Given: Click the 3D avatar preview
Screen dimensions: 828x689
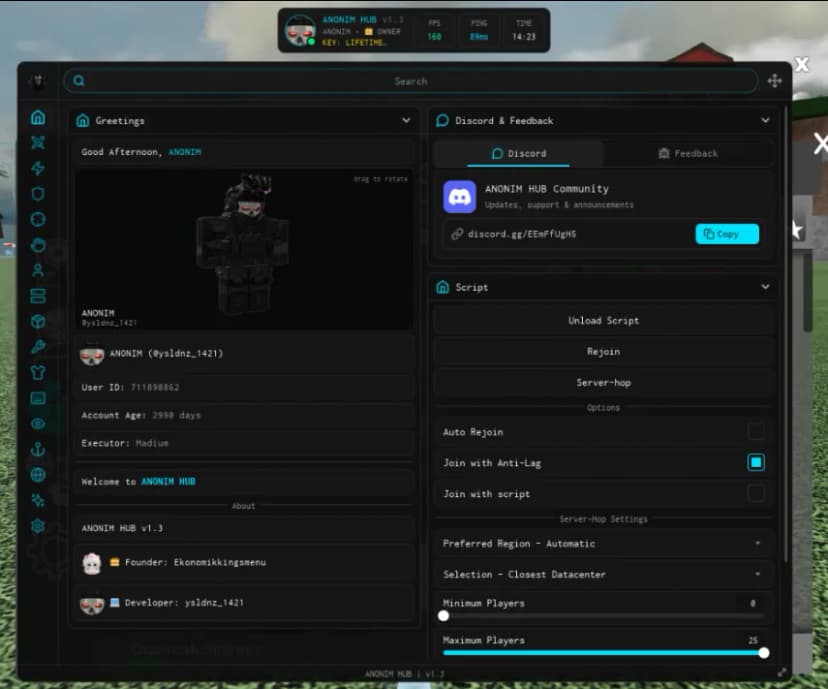Looking at the screenshot, I should point(243,249).
